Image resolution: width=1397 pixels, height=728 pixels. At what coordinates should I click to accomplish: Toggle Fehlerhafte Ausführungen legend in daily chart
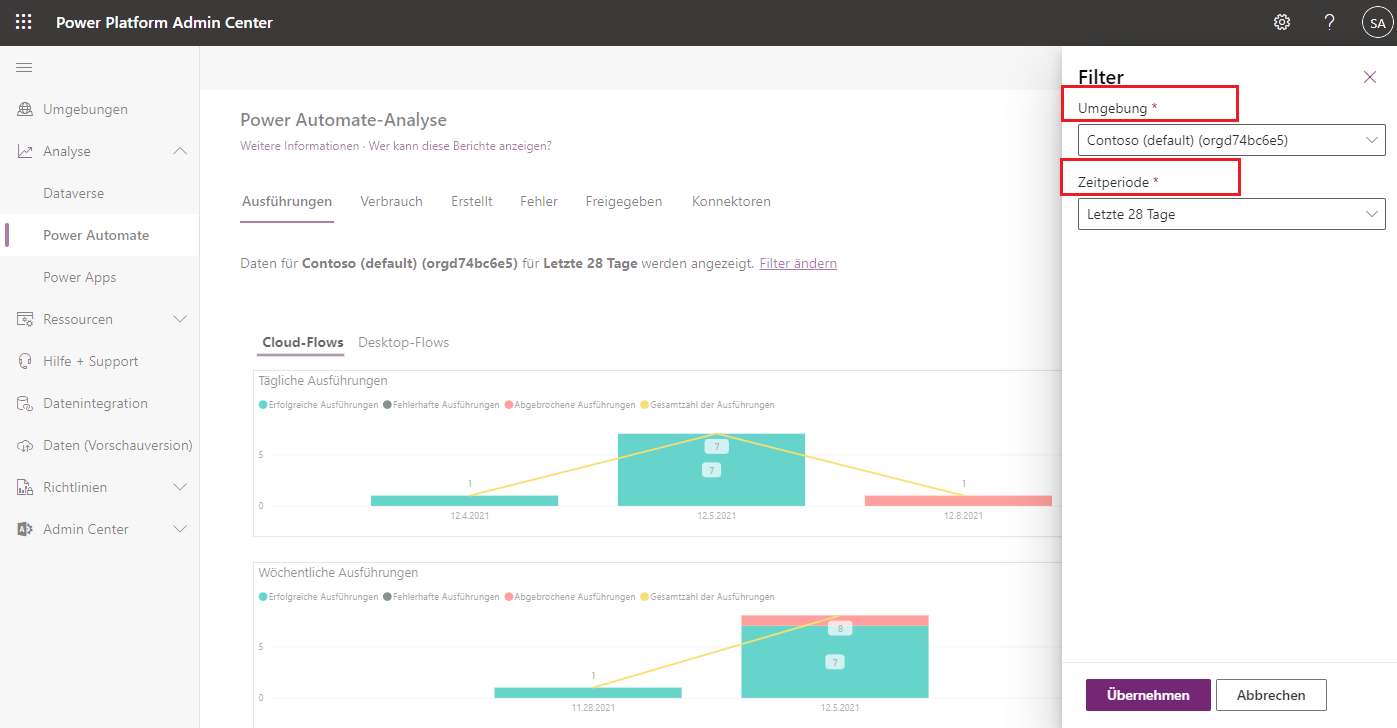(441, 405)
